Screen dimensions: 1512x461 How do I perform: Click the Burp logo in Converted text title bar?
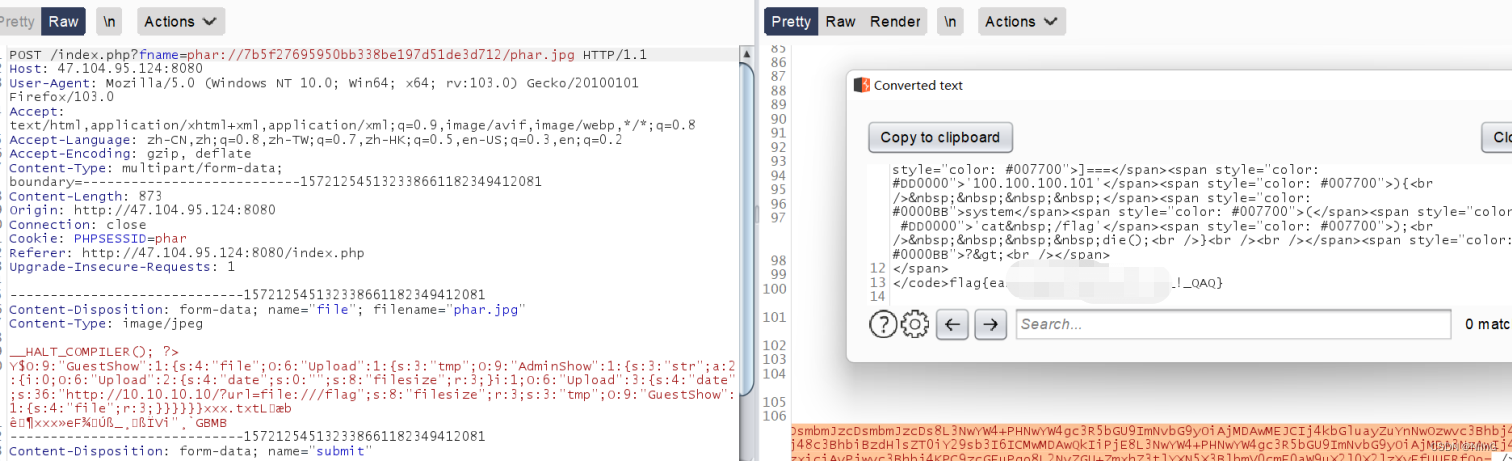(x=861, y=85)
